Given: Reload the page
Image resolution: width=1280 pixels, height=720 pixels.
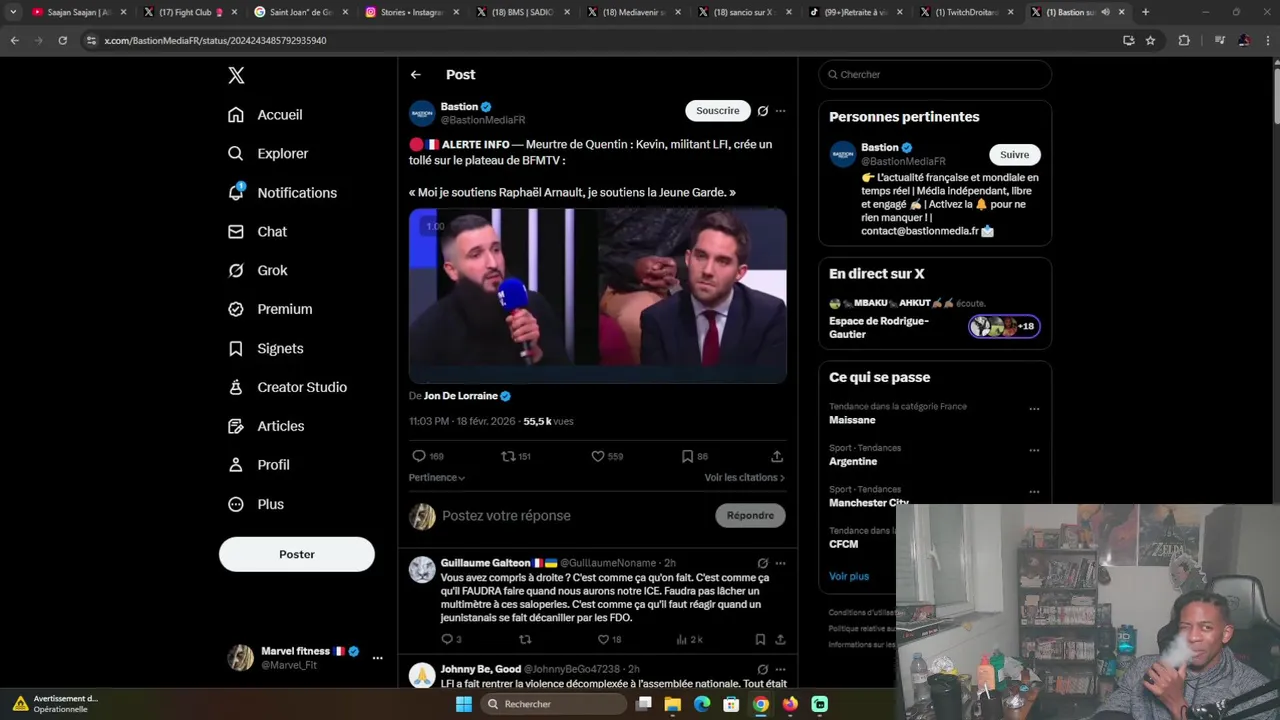Looking at the screenshot, I should point(62,41).
